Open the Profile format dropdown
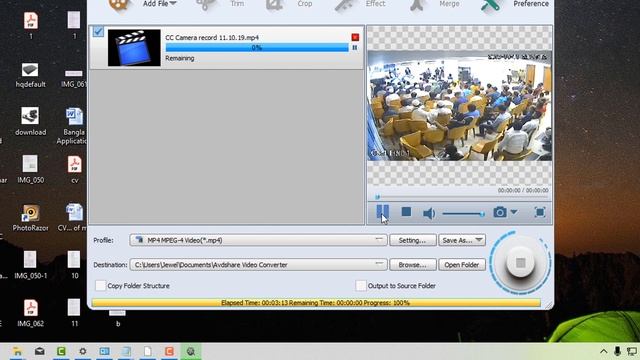 258,240
